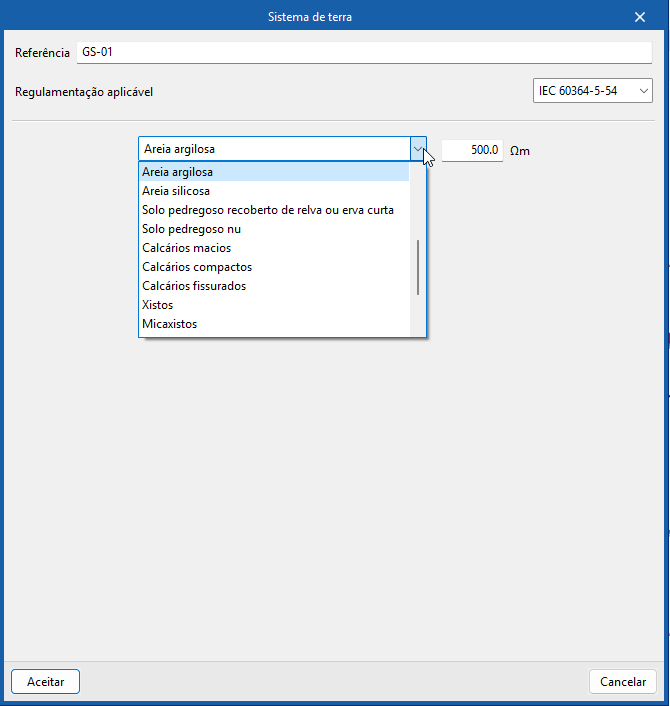The width and height of the screenshot is (670, 706).
Task: Click the dropdown list scrollbar thumb
Action: 418,267
